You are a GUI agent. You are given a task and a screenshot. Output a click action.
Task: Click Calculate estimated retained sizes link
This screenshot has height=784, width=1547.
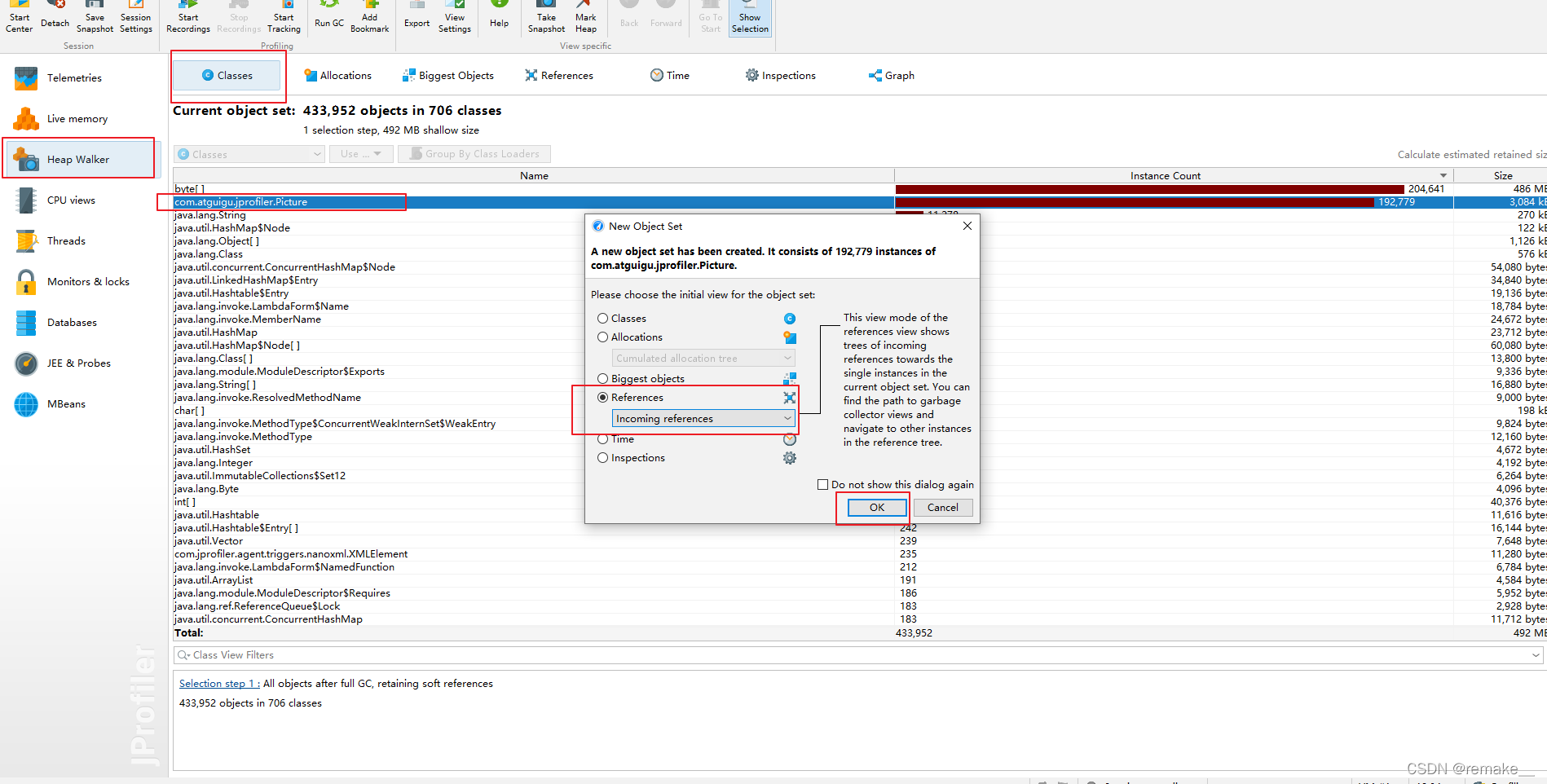coord(1472,155)
